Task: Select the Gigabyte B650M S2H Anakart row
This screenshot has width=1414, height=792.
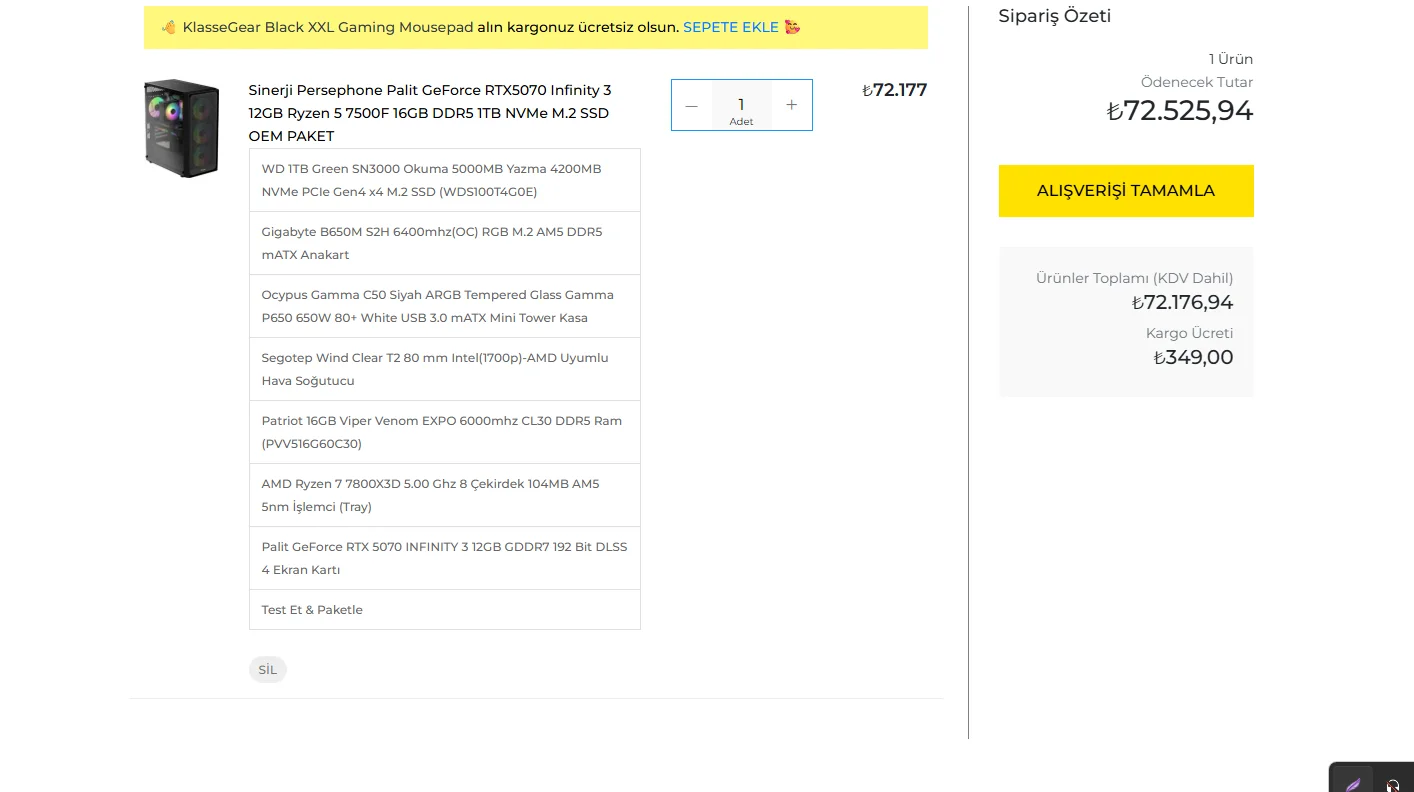Action: point(444,243)
